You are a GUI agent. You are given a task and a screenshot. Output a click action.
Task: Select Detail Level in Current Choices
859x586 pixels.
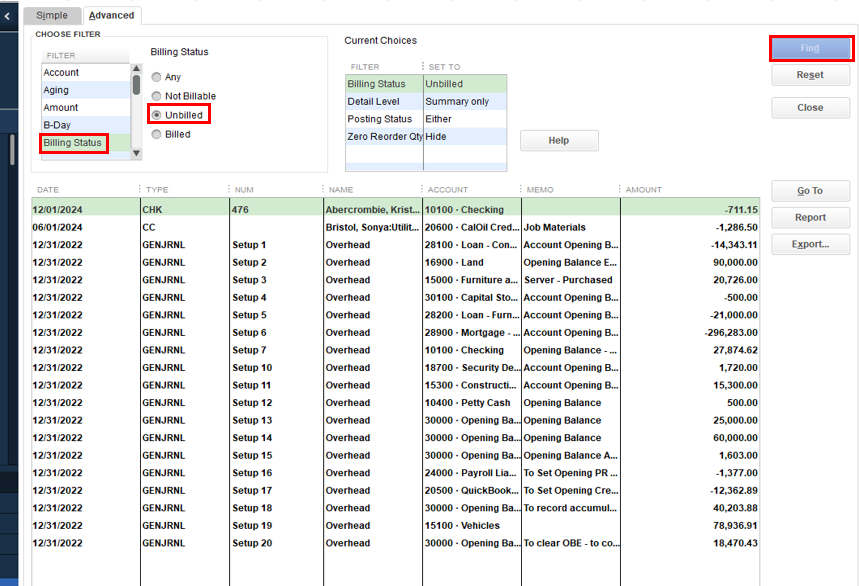374,102
